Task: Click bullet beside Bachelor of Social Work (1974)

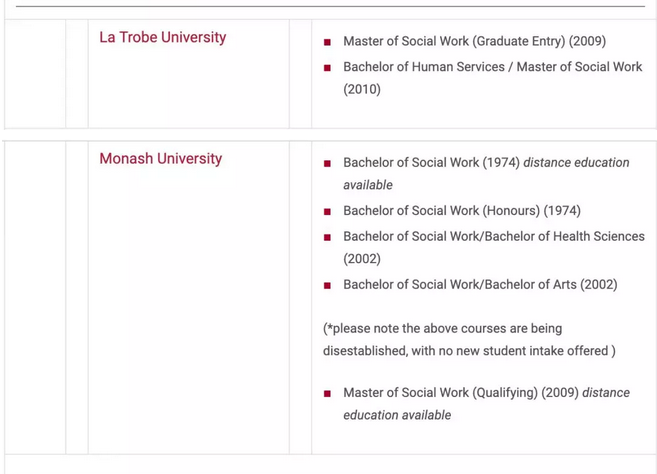Action: point(327,163)
